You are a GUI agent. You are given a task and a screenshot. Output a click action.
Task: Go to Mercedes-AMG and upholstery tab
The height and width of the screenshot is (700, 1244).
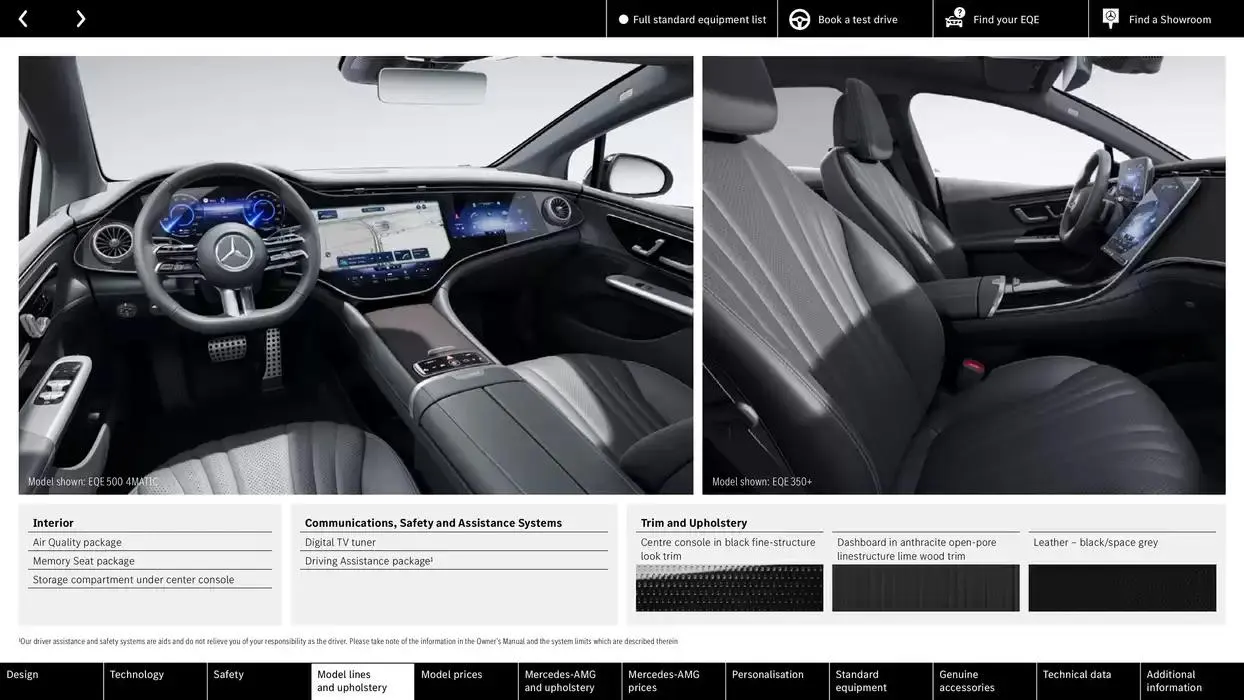570,681
